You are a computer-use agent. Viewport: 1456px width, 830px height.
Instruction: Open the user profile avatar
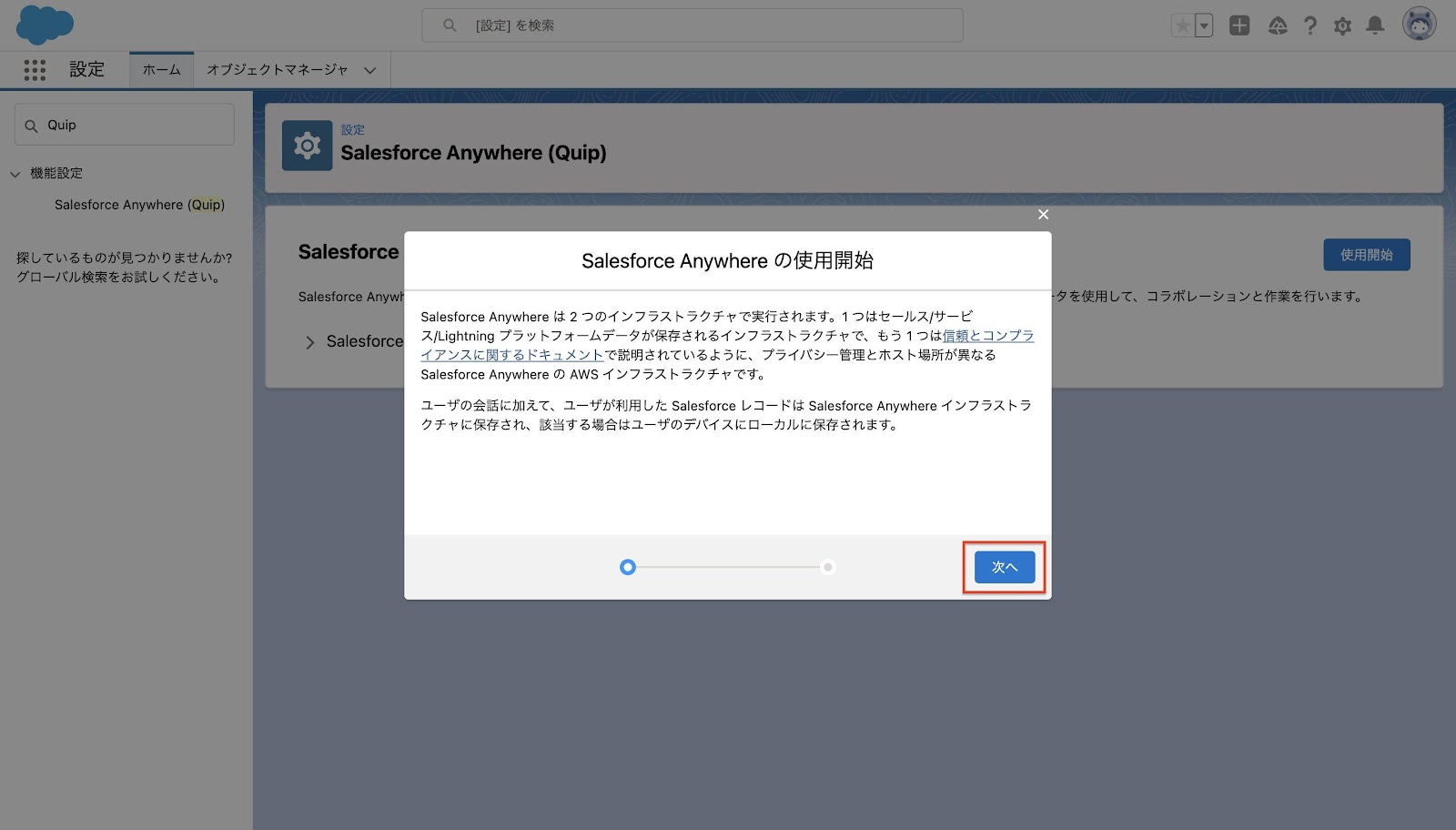tap(1419, 25)
